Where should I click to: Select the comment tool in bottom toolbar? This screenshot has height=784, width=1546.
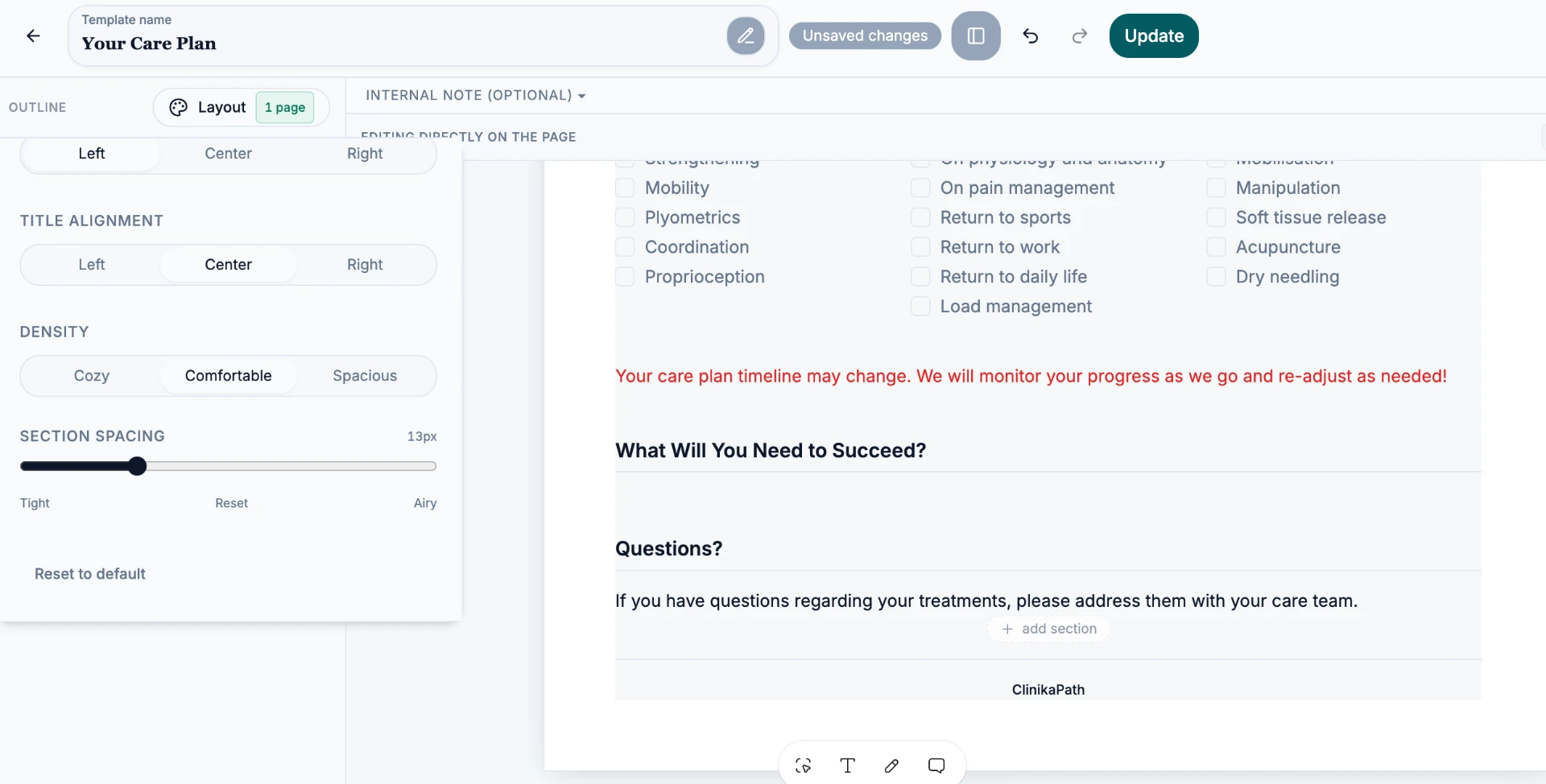click(x=936, y=765)
